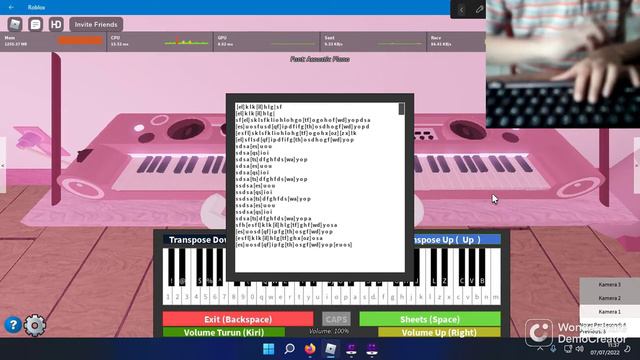The height and width of the screenshot is (360, 640).
Task: Open the gear settings icon
Action: 35,325
